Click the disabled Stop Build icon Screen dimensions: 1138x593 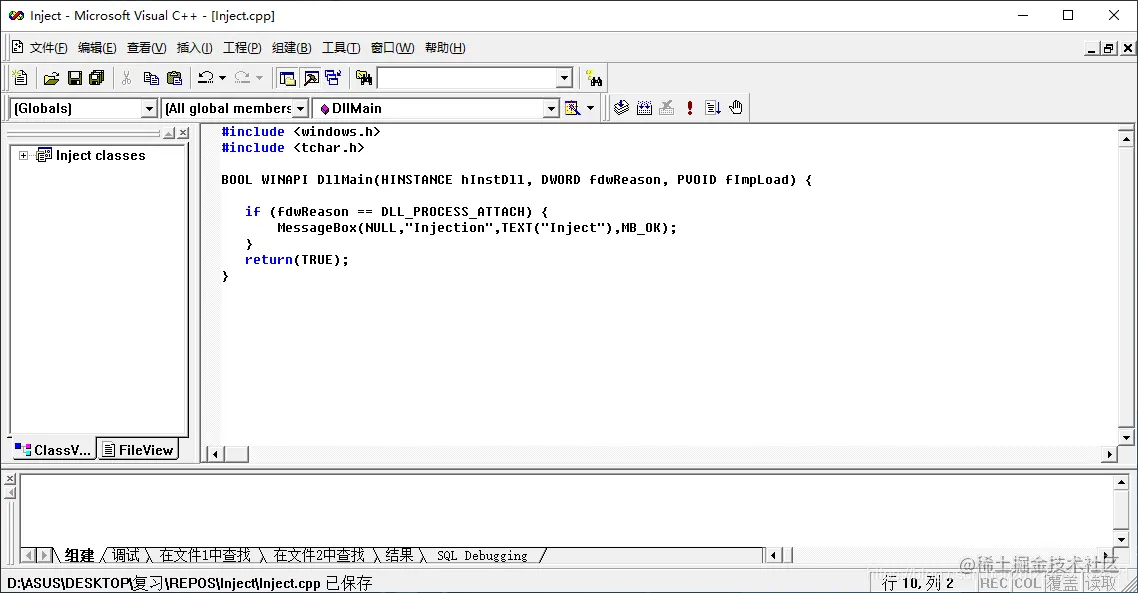[x=667, y=108]
